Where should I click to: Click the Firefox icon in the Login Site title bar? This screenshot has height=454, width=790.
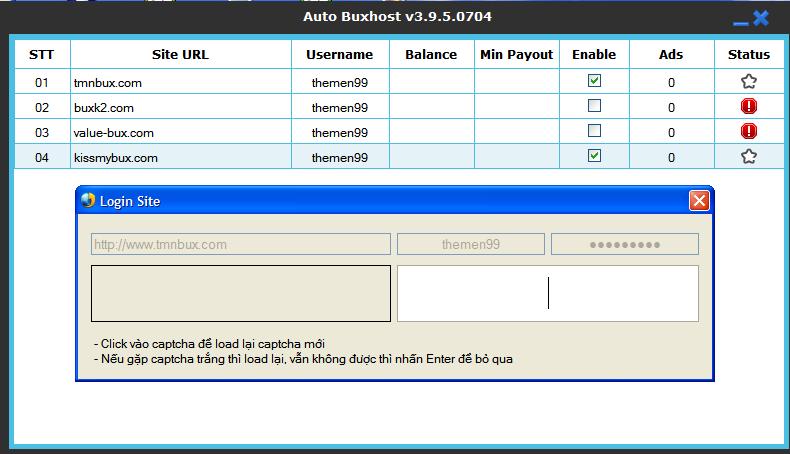[x=88, y=201]
